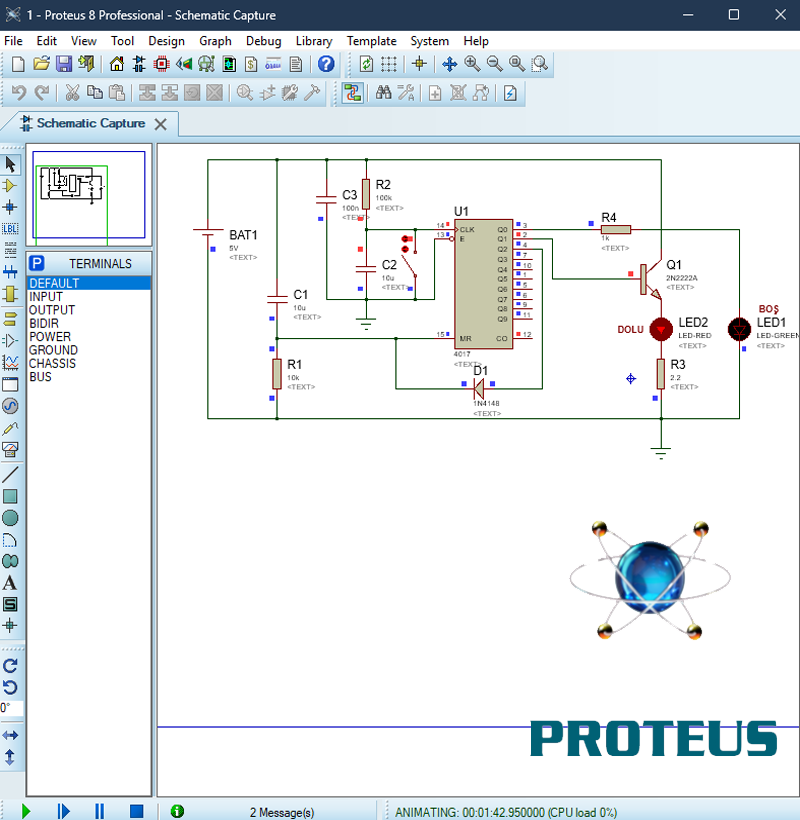Click the P pick devices button
The image size is (800, 820).
[x=37, y=264]
